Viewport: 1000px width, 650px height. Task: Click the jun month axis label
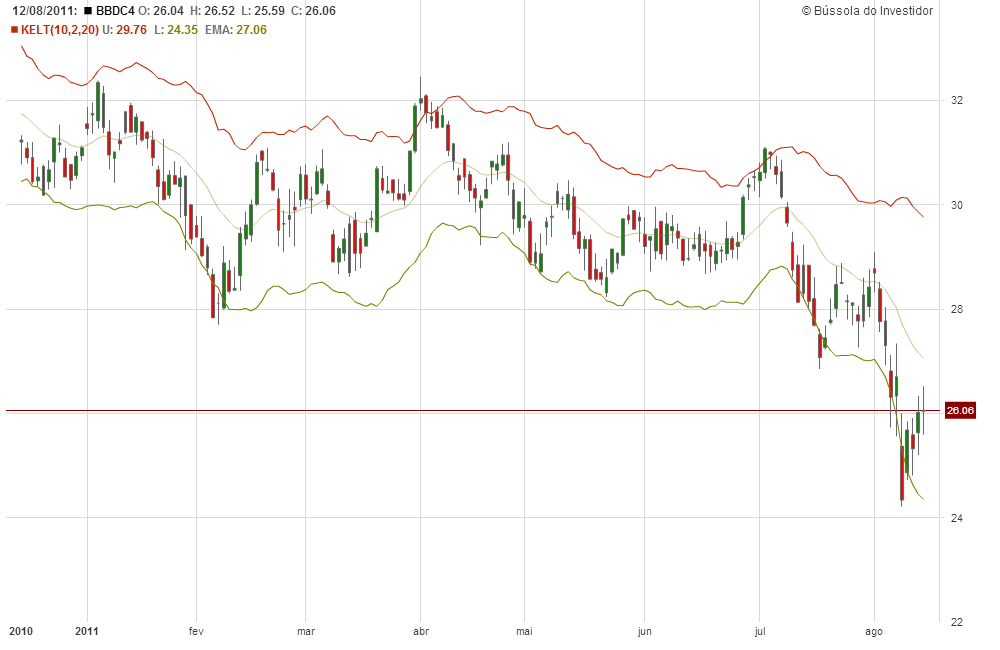pyautogui.click(x=645, y=632)
